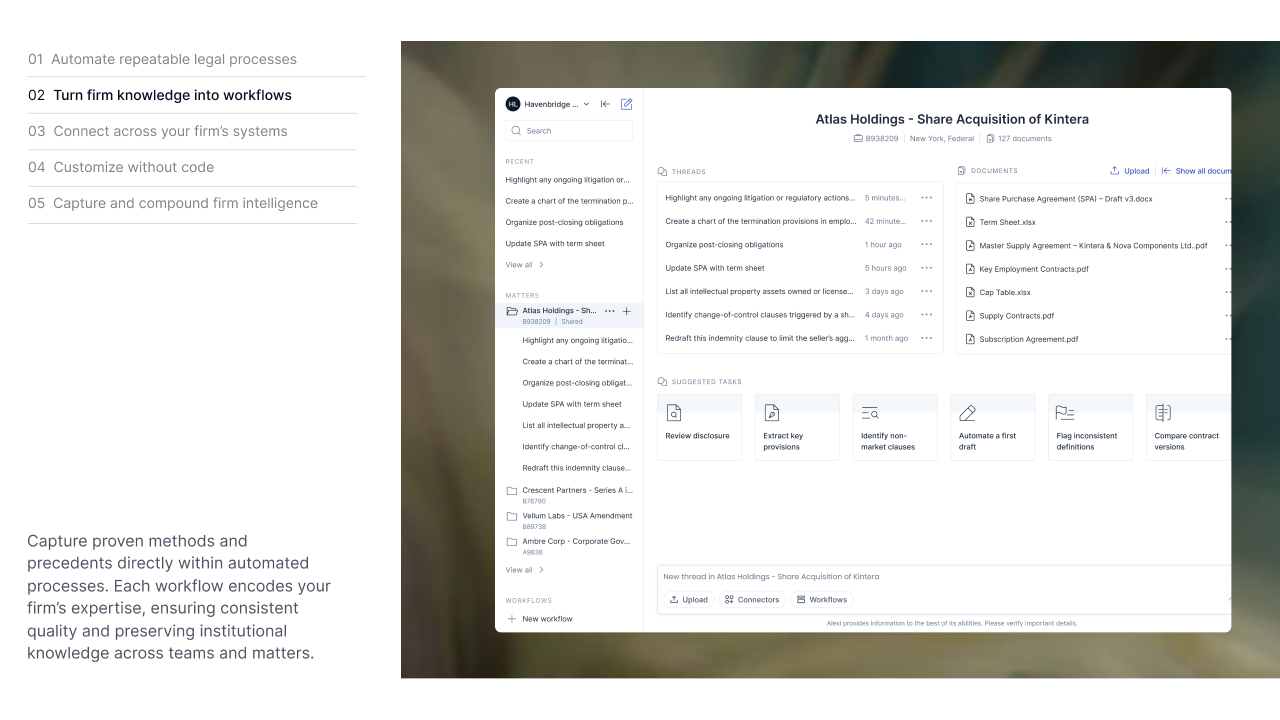Open the Havenbridge workspace dropdown
The image size is (1280, 720).
tap(548, 104)
